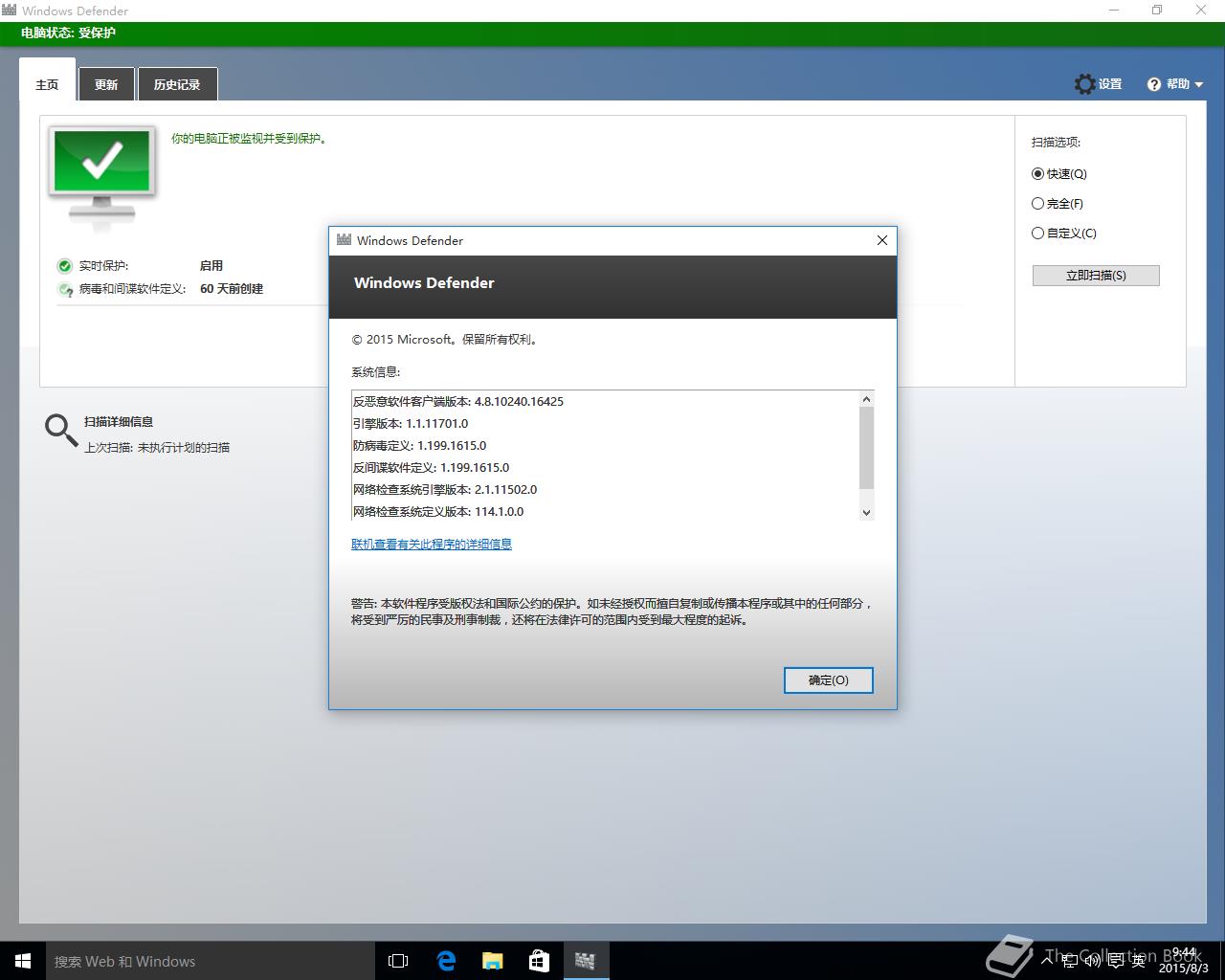Switch to the 主页 tab
This screenshot has height=980, width=1225.
coord(47,84)
